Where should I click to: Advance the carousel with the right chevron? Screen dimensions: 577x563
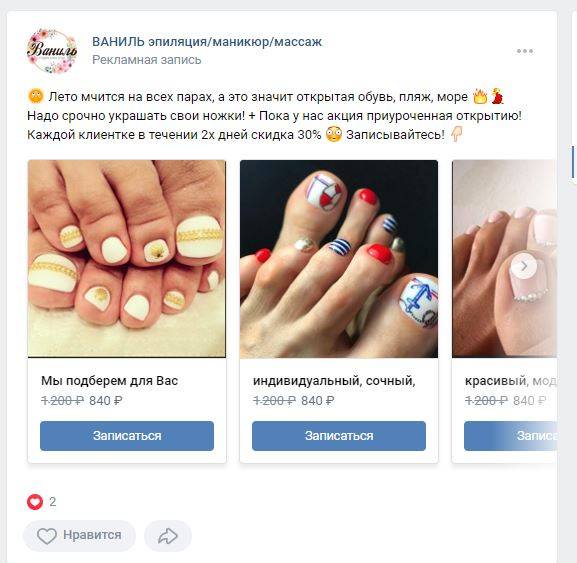coord(524,266)
